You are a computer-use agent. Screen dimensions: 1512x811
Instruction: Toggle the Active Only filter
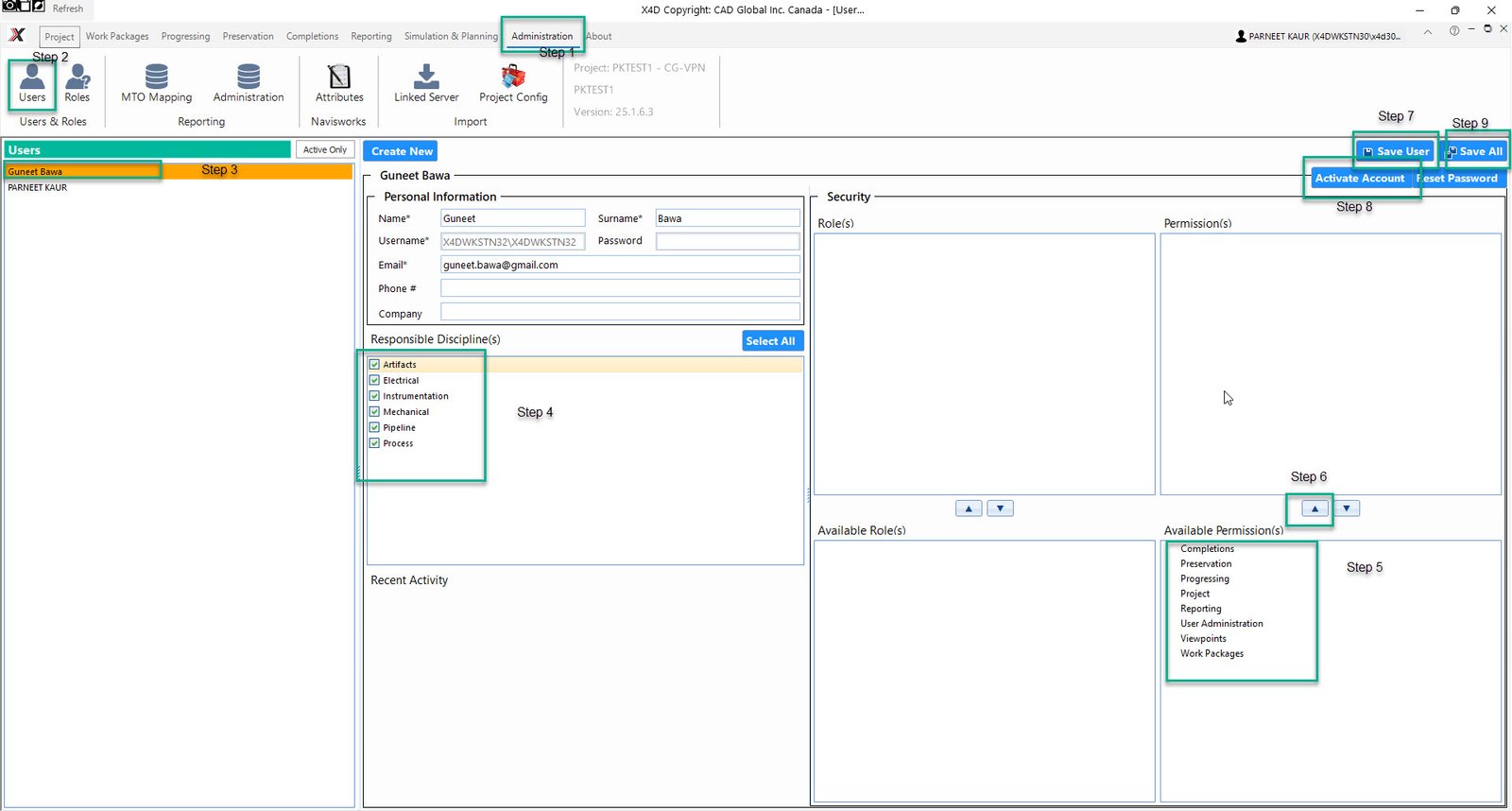(324, 150)
